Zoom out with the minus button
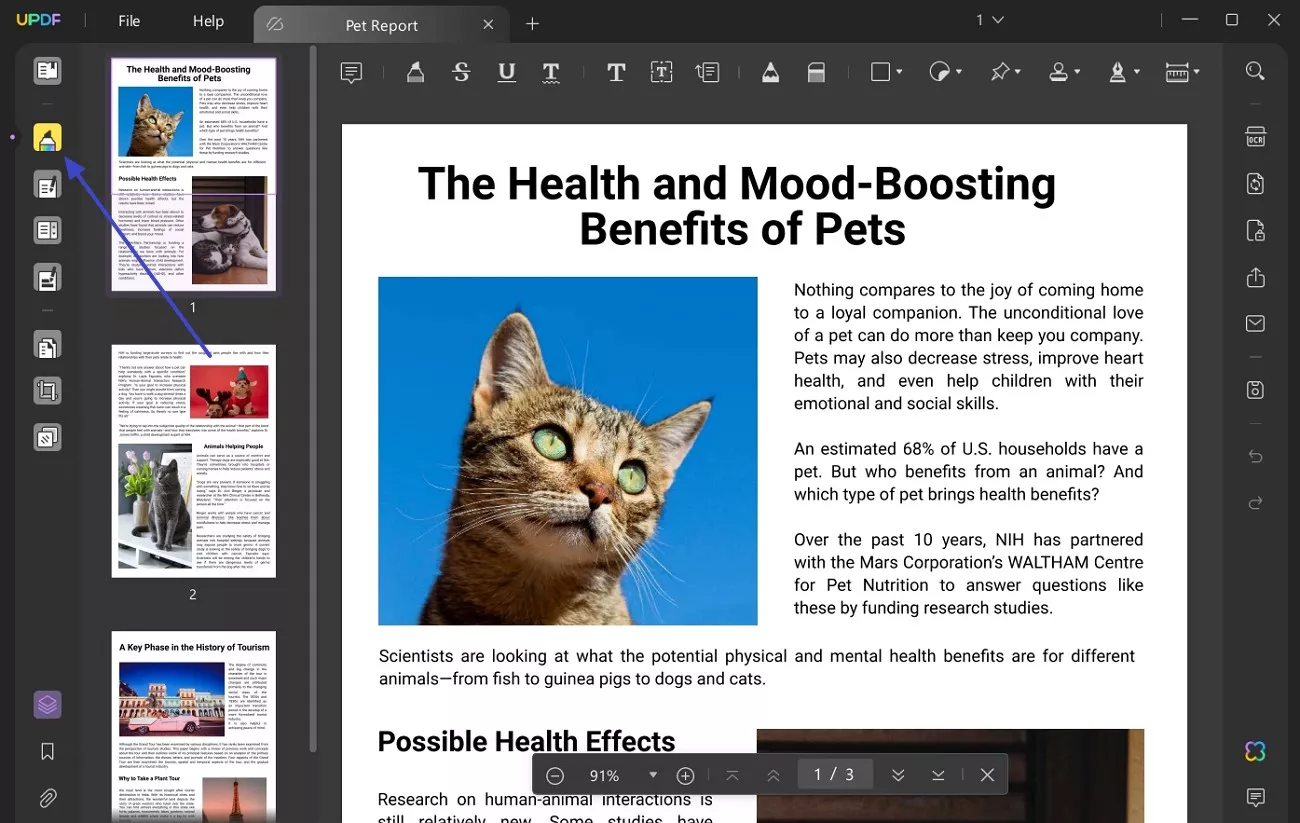The height and width of the screenshot is (823, 1300). coord(555,775)
